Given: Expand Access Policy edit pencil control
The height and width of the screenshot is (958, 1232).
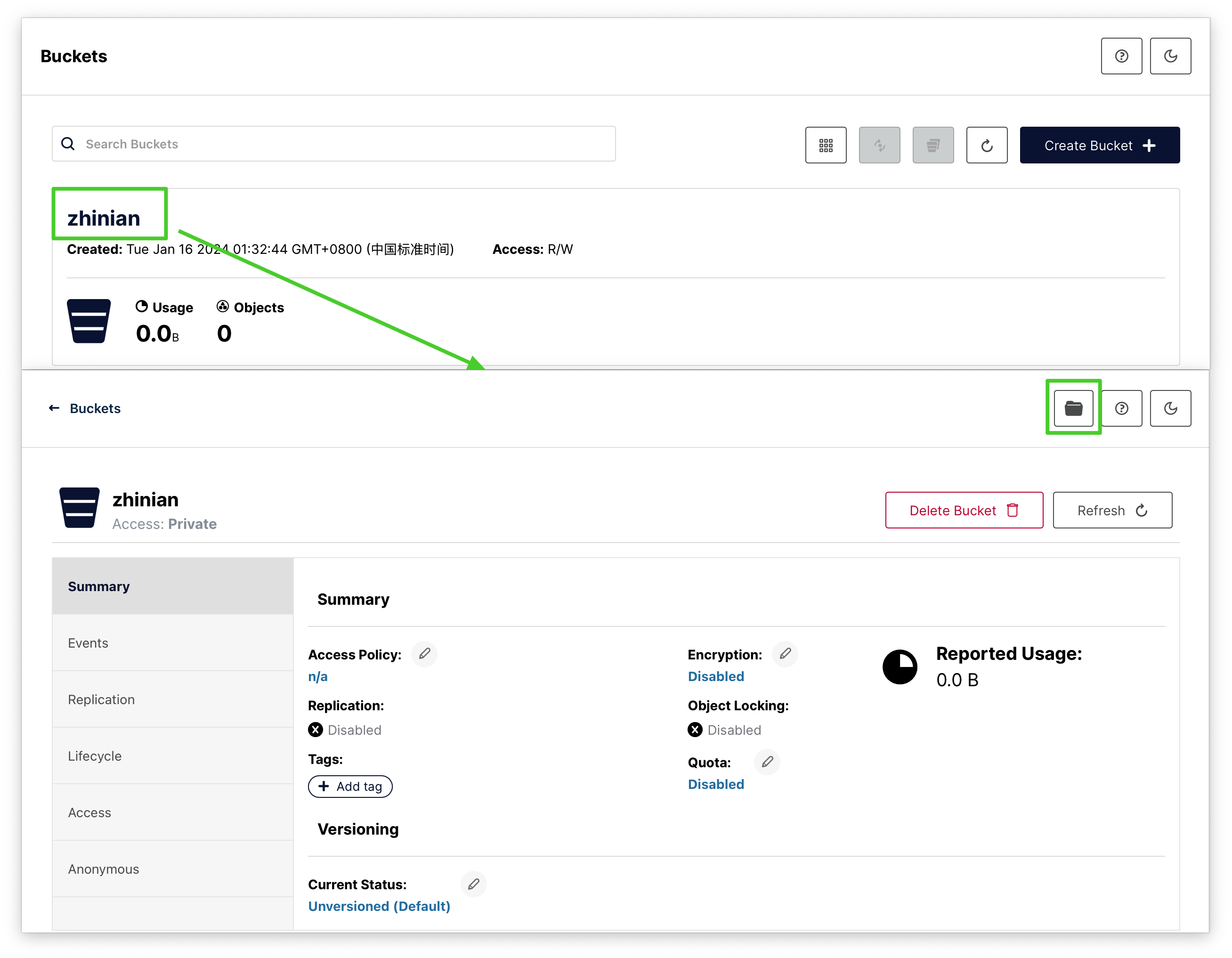Looking at the screenshot, I should pyautogui.click(x=424, y=654).
